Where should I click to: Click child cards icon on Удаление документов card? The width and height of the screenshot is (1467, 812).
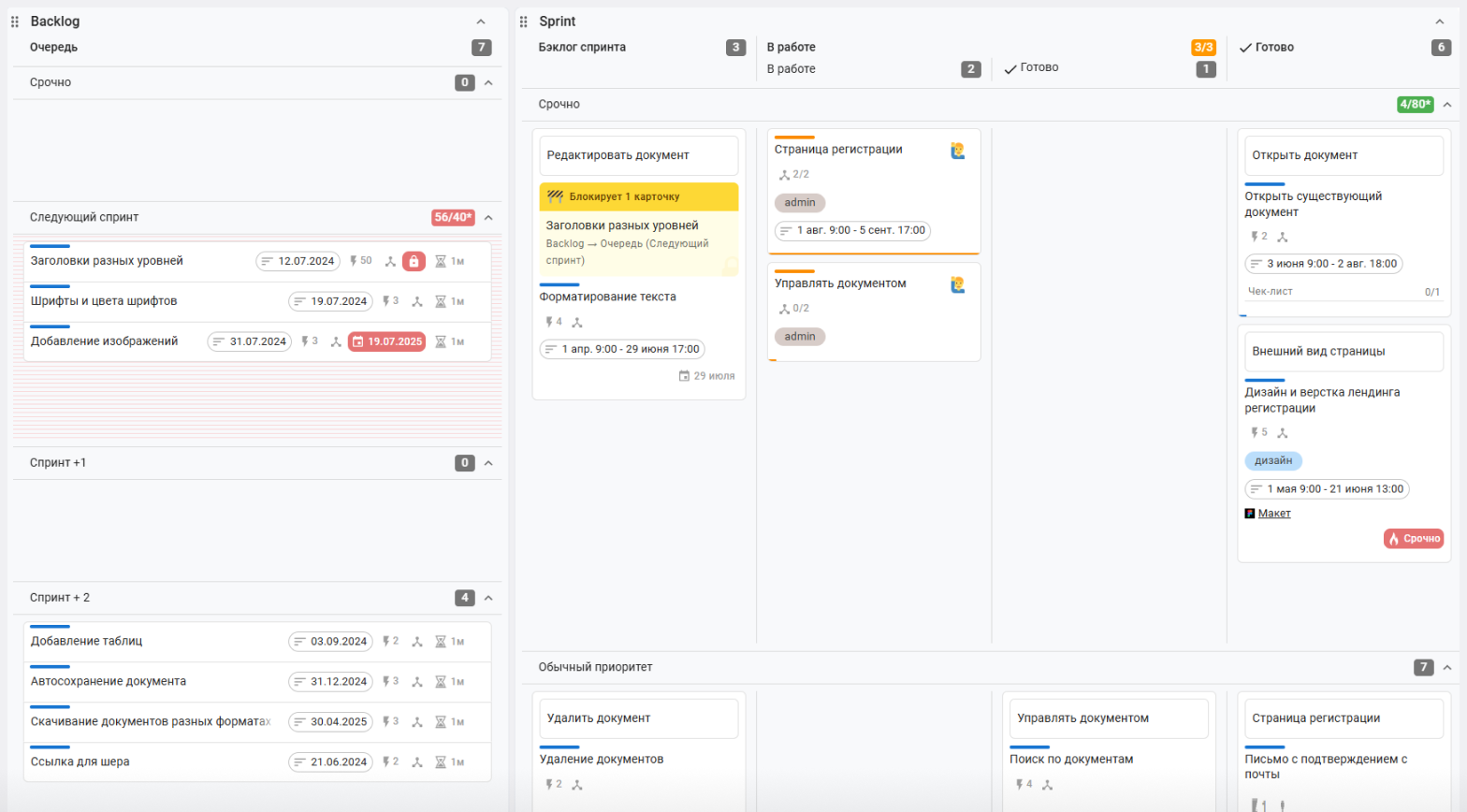point(577,785)
